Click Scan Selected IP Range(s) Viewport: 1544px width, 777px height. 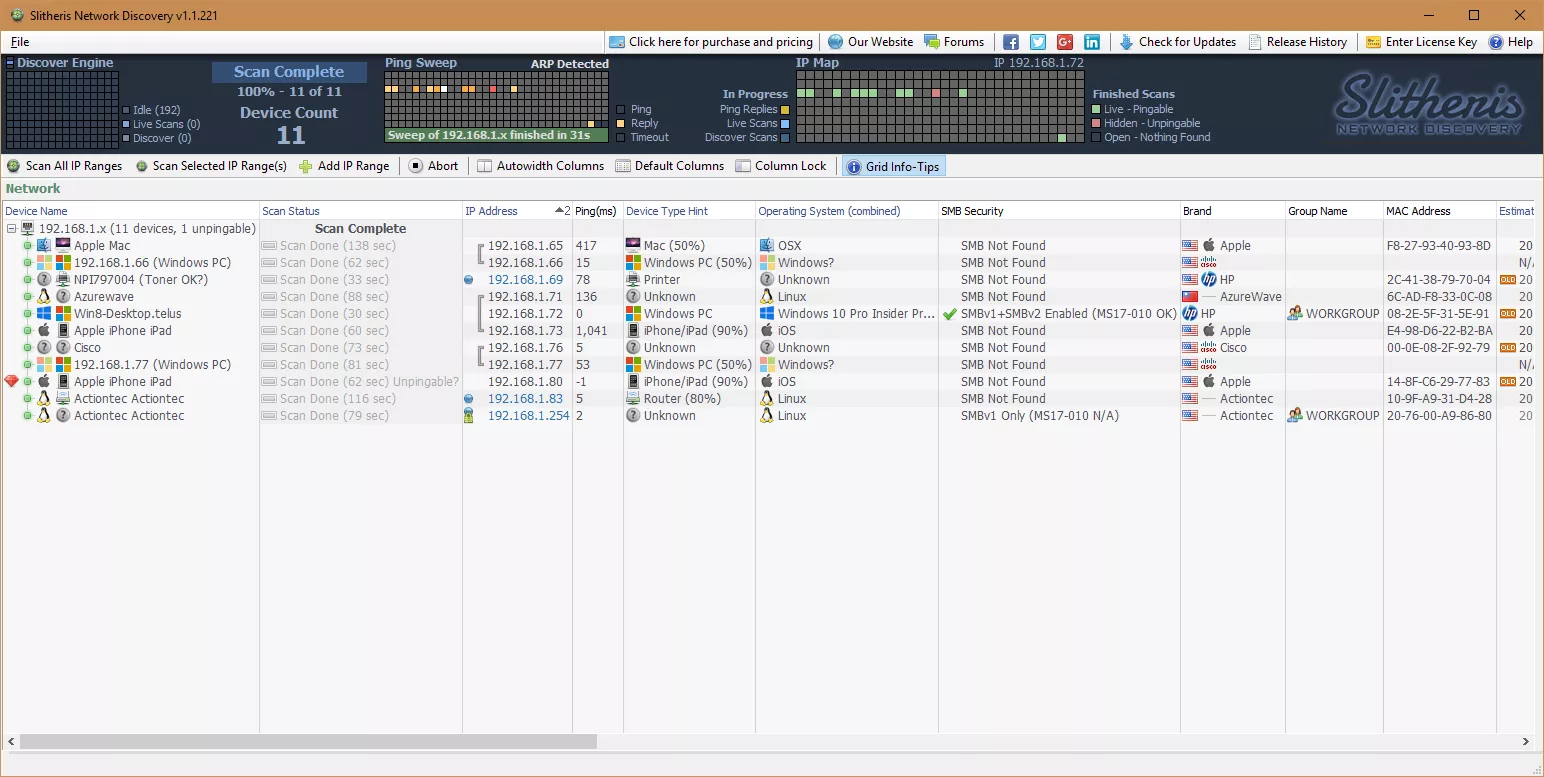tap(211, 166)
